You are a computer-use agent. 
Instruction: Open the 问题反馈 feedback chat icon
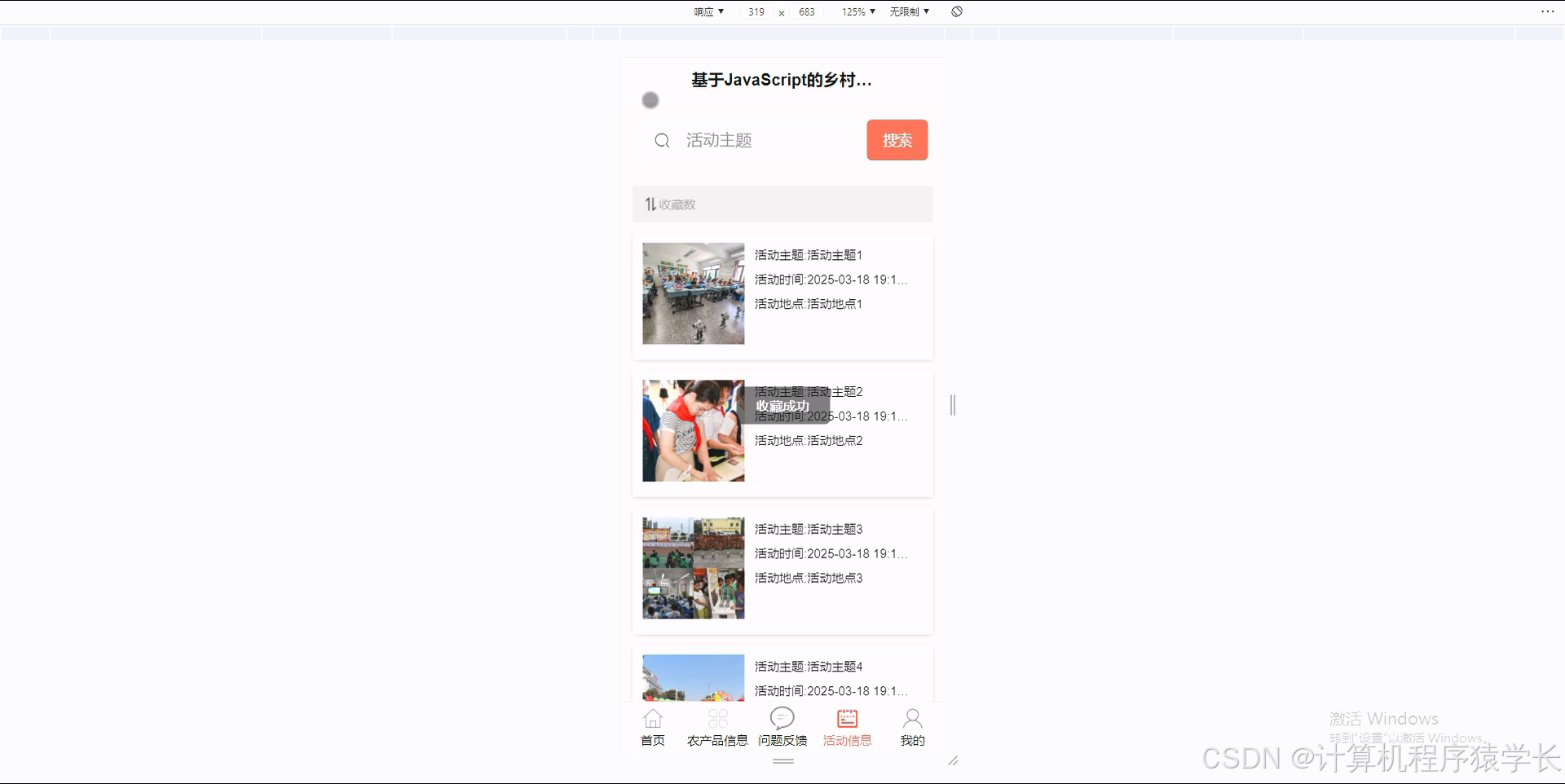coord(782,719)
